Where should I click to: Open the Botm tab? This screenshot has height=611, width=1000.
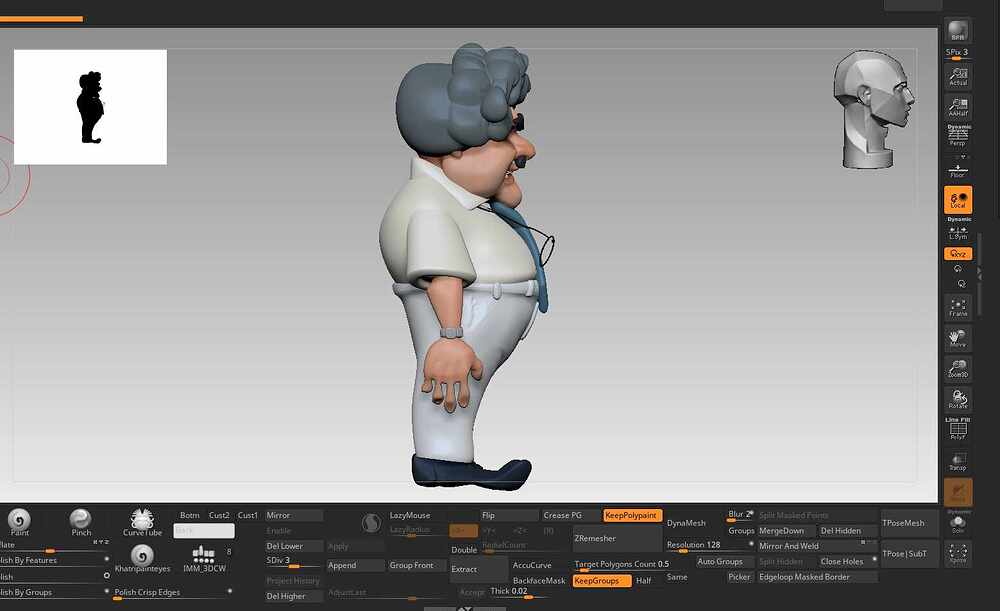click(x=189, y=515)
